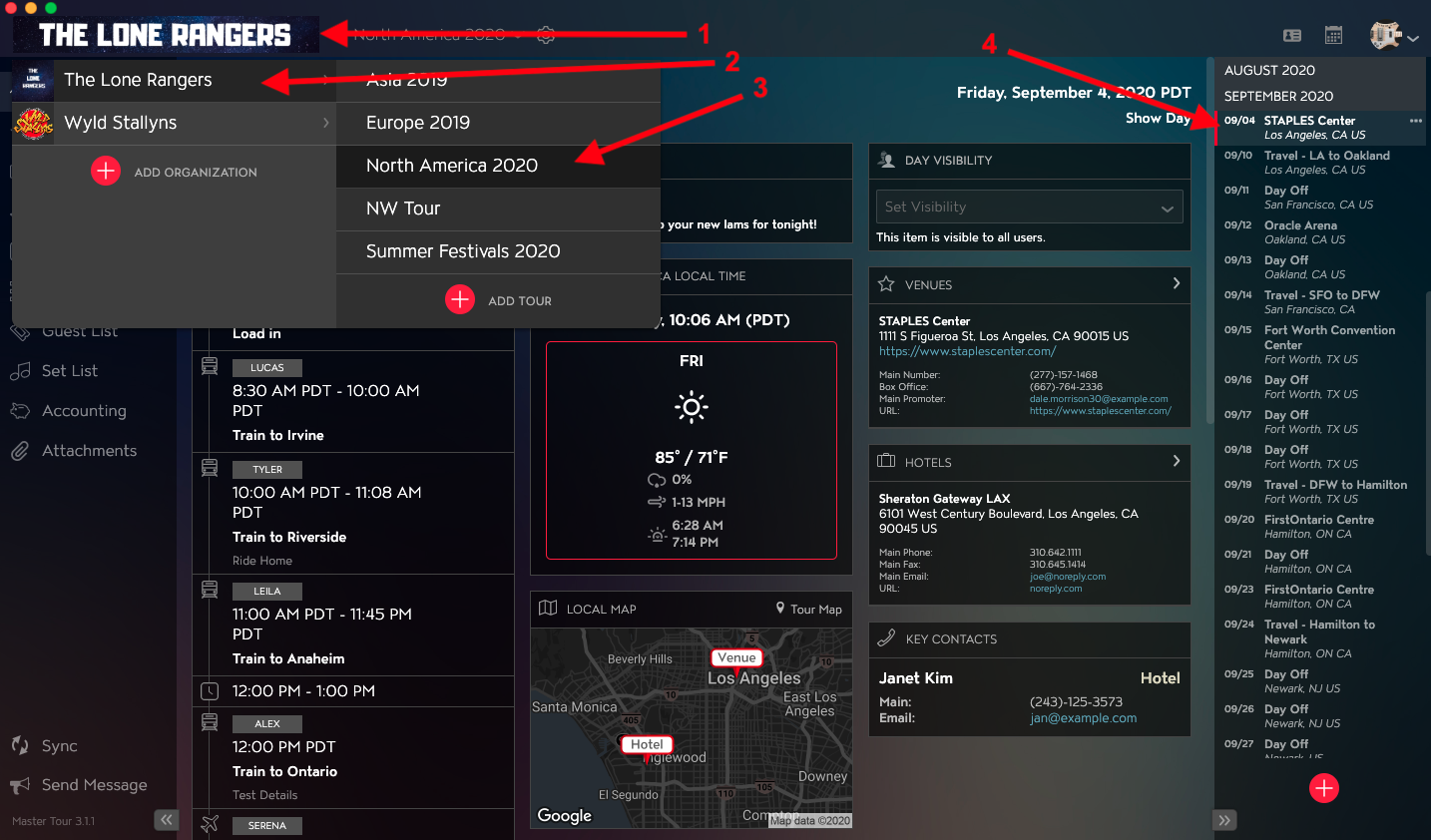Open Accounting in sidebar
The image size is (1431, 840).
coord(84,411)
